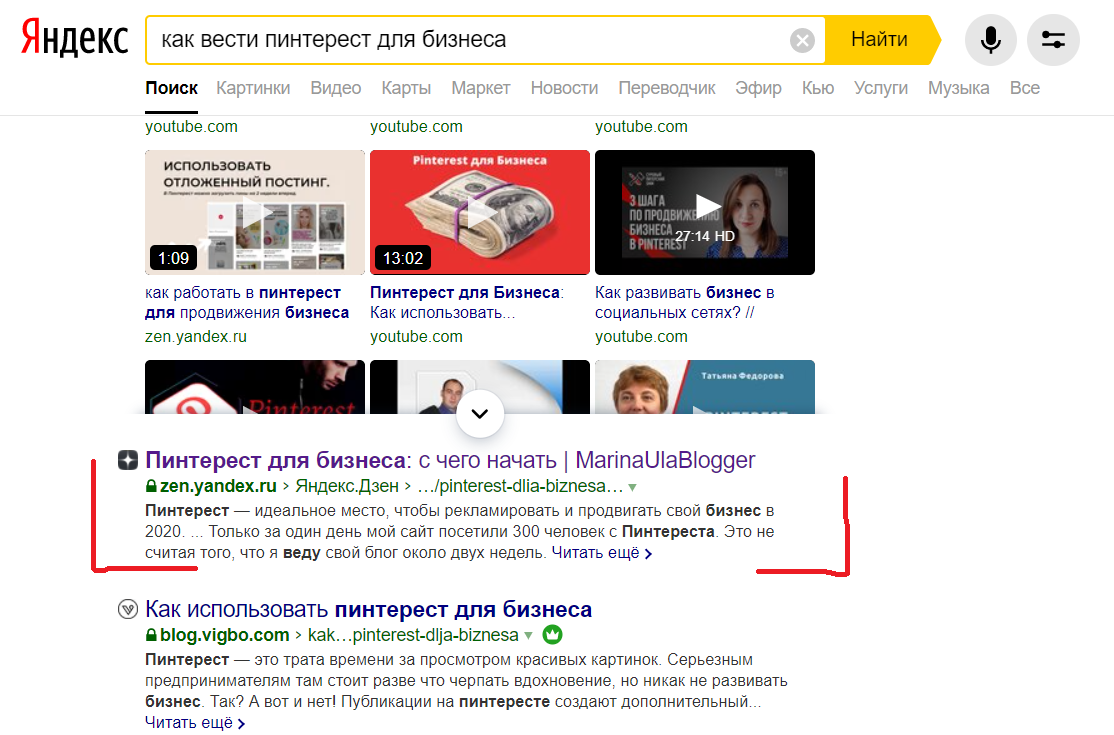Open the Переводчик tab
Image resolution: width=1114 pixels, height=735 pixels.
tap(666, 88)
